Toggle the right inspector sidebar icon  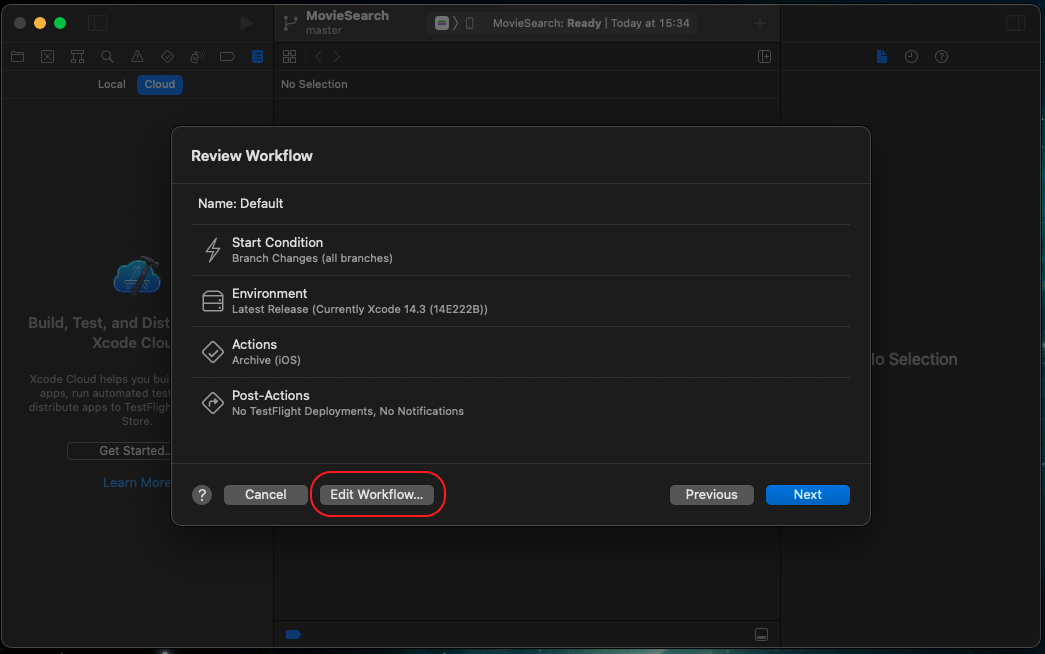(1016, 23)
